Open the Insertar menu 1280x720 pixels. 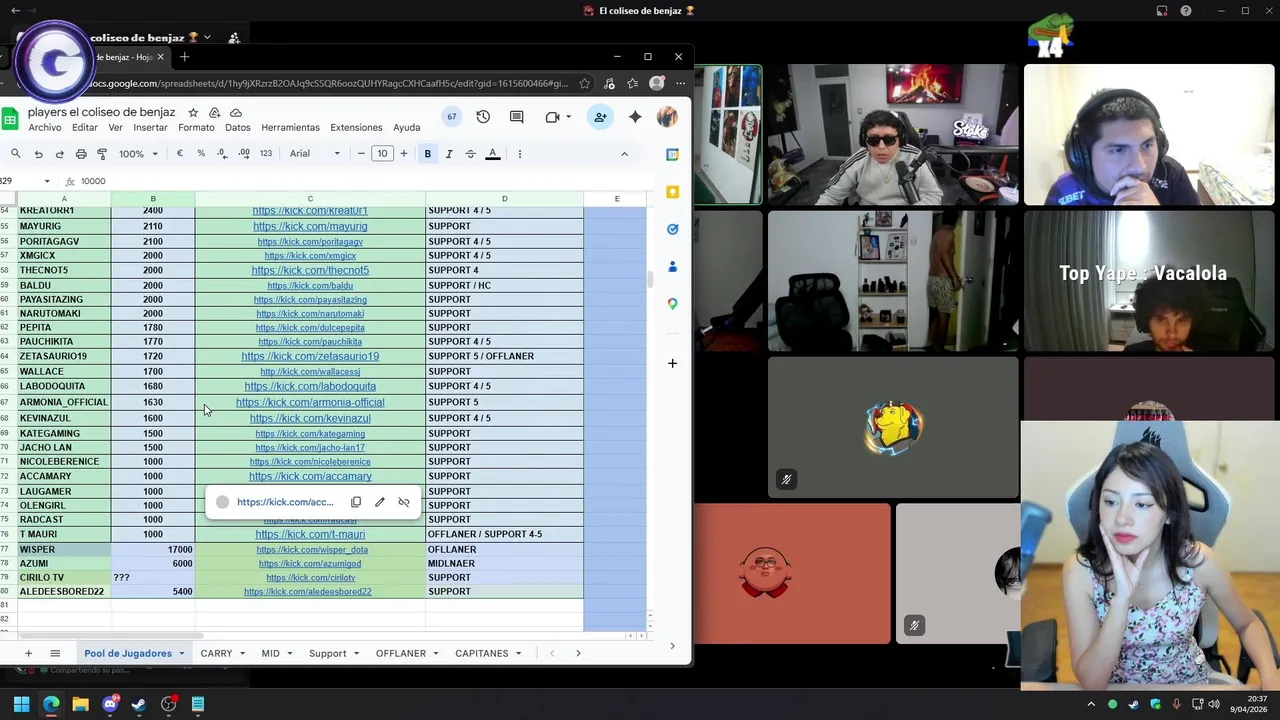(151, 128)
